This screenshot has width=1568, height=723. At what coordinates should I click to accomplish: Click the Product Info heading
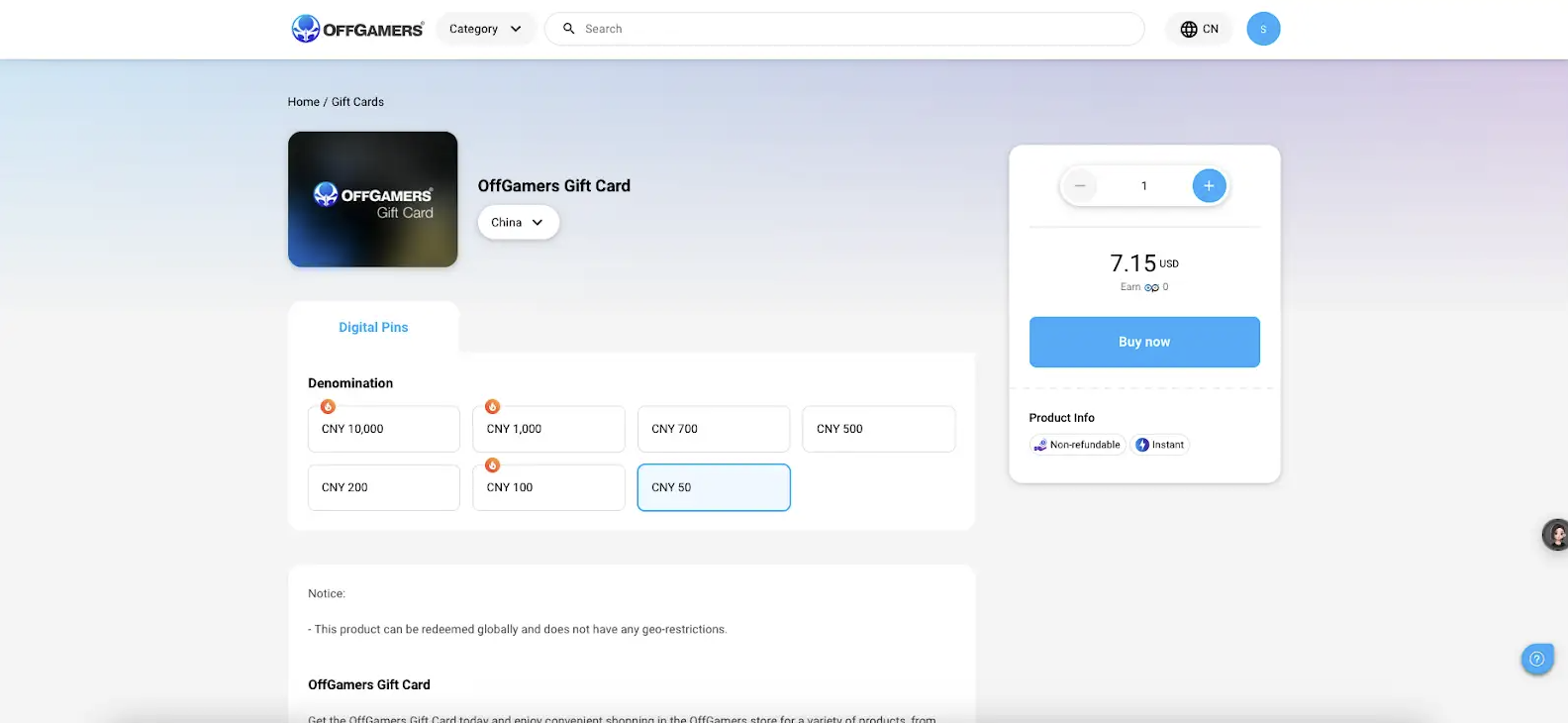(x=1062, y=418)
